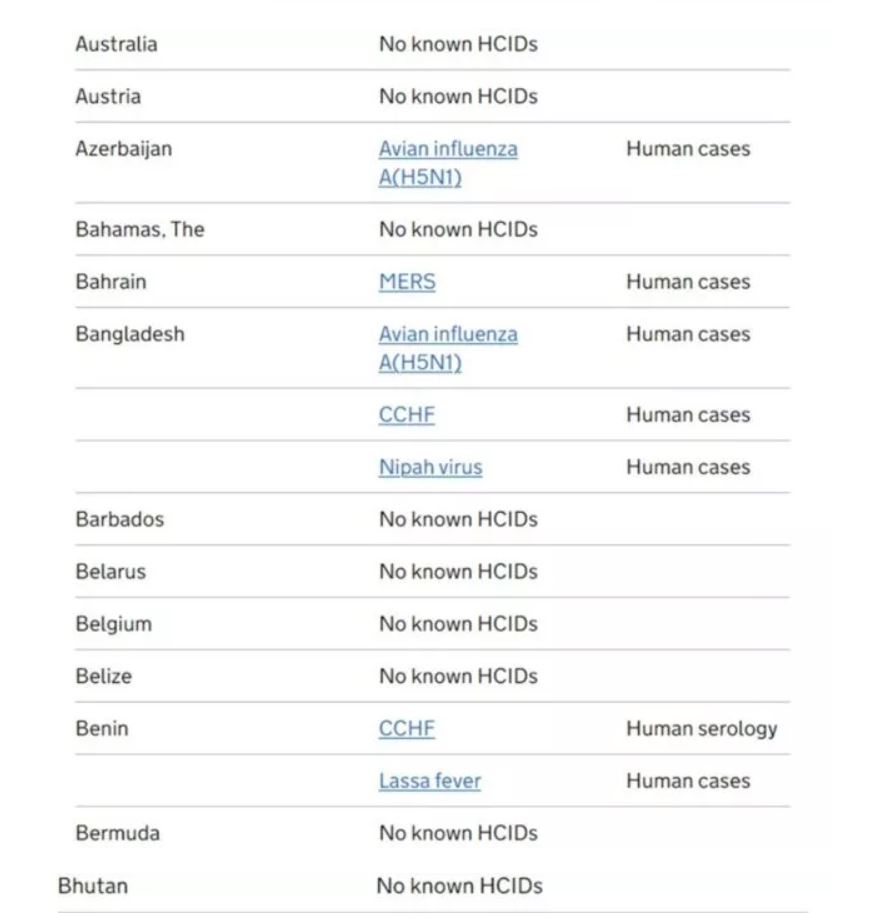The image size is (877, 913).
Task: Click the 'Human serology' text for Benin
Action: coord(701,729)
